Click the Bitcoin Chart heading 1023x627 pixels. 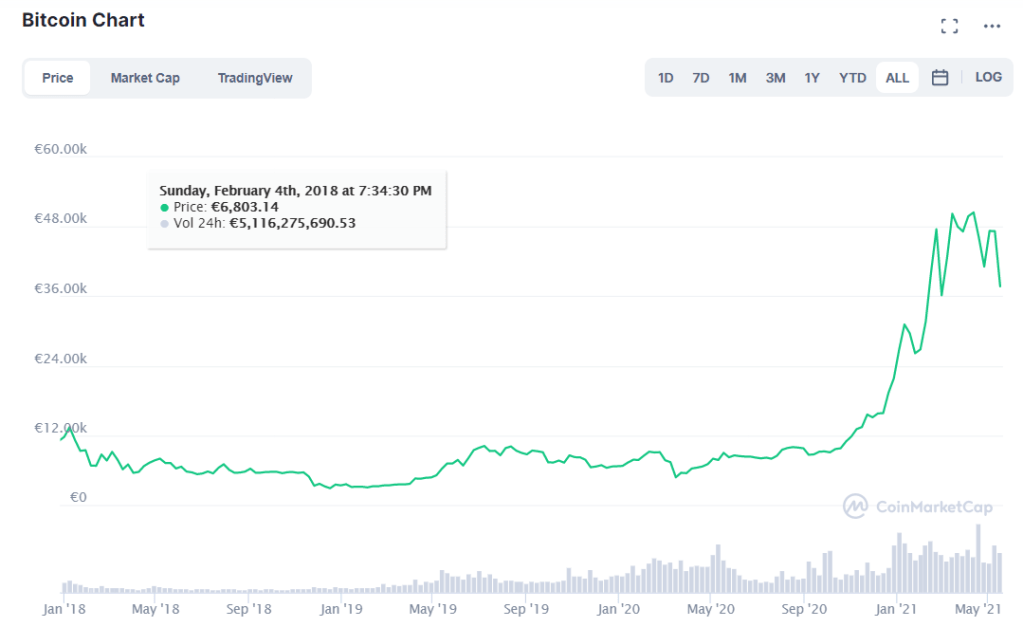[83, 20]
